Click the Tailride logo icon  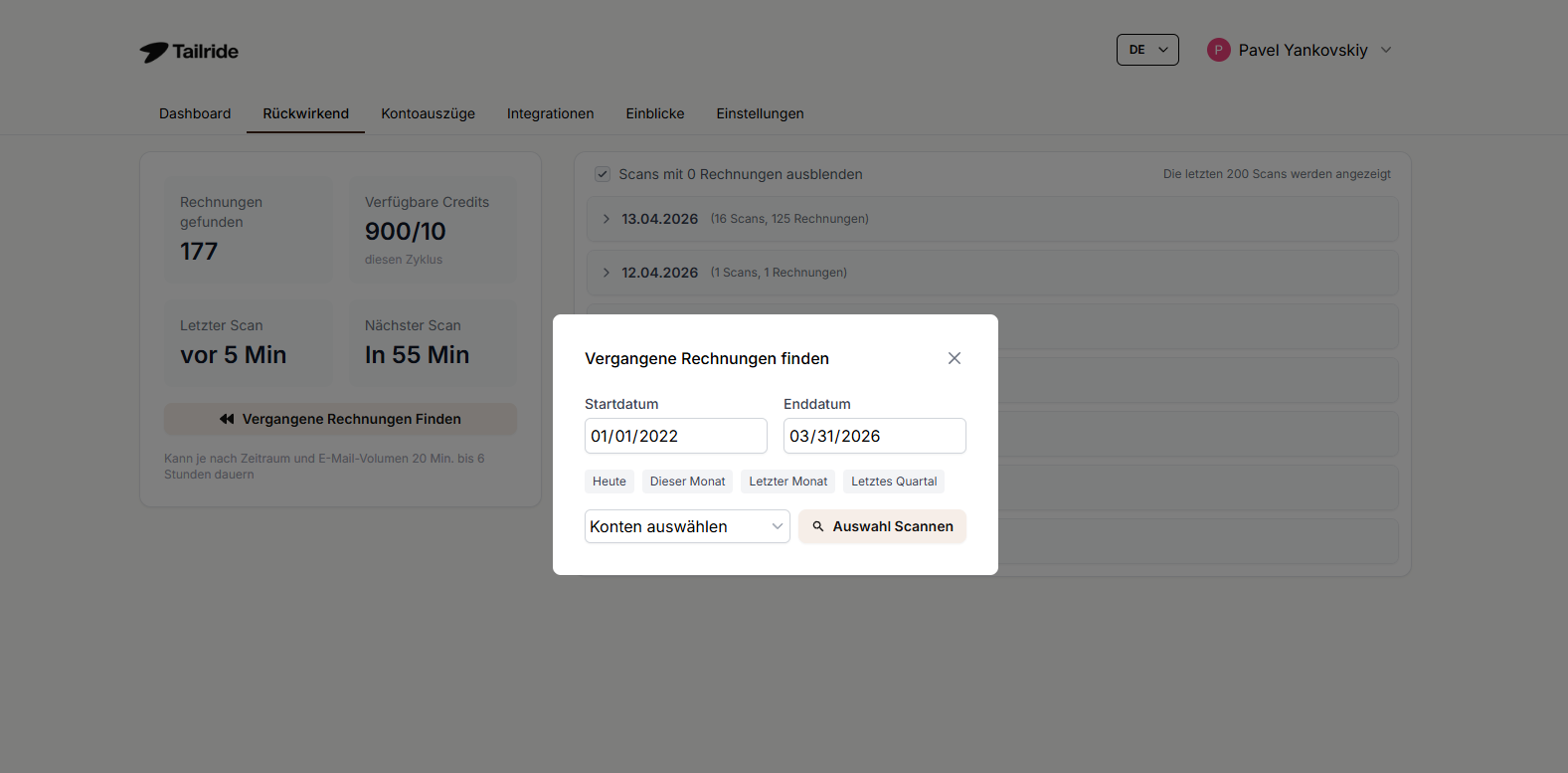pos(154,52)
